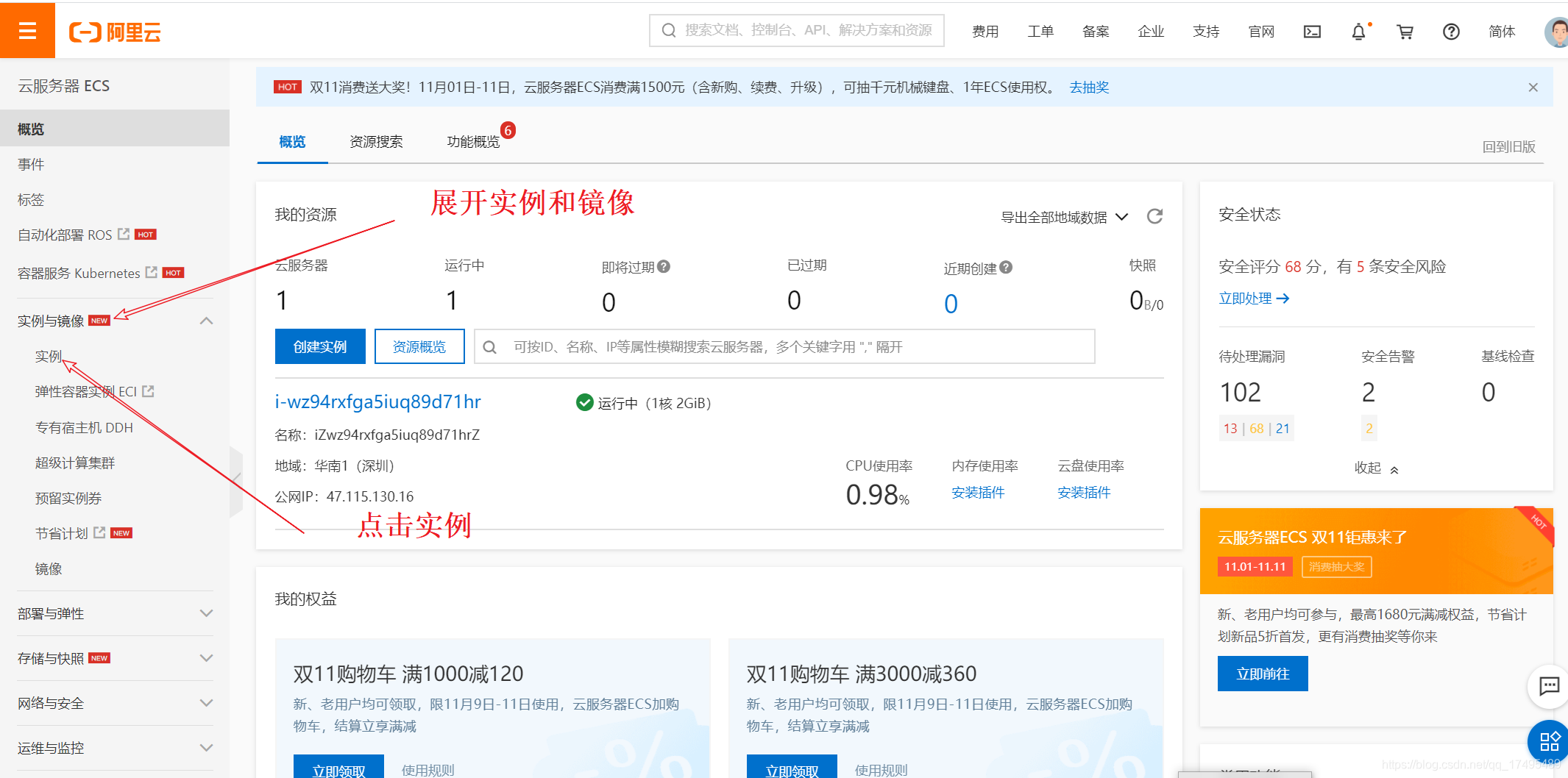Switch to the 功能概览 tab
The image size is (1568, 778).
click(x=473, y=142)
